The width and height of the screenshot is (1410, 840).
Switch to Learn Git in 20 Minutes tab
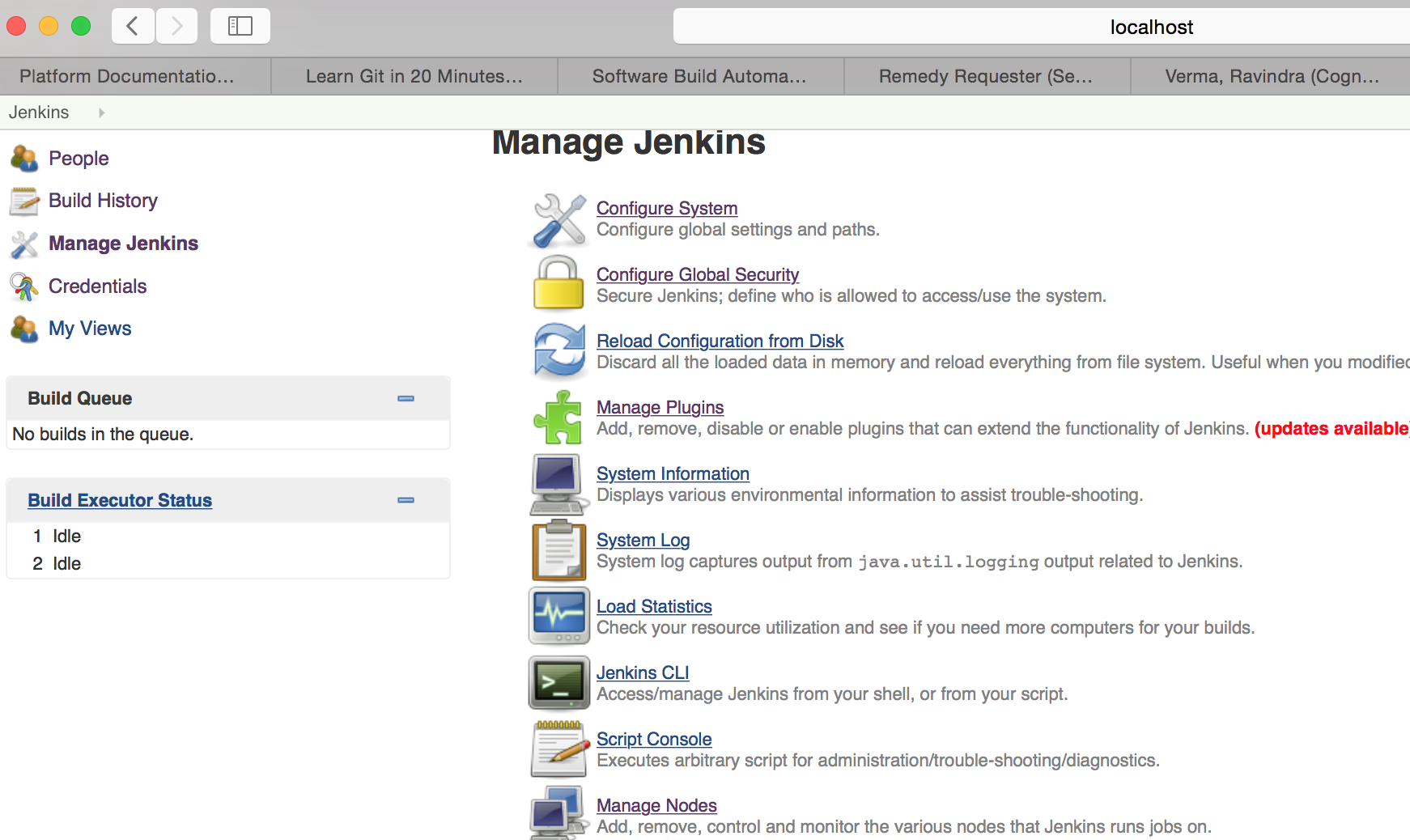pos(414,76)
